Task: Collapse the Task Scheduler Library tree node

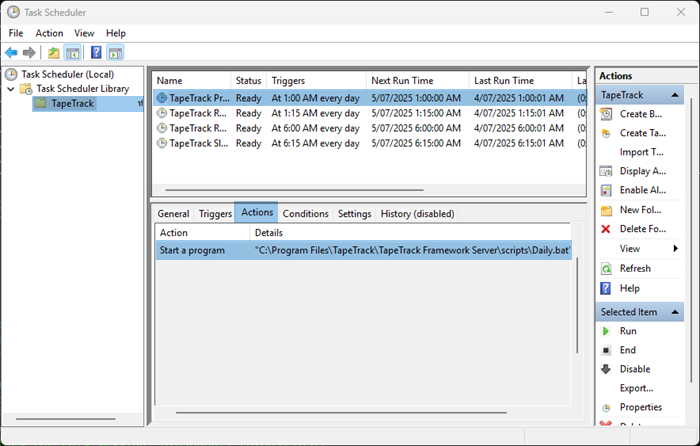Action: (x=10, y=89)
